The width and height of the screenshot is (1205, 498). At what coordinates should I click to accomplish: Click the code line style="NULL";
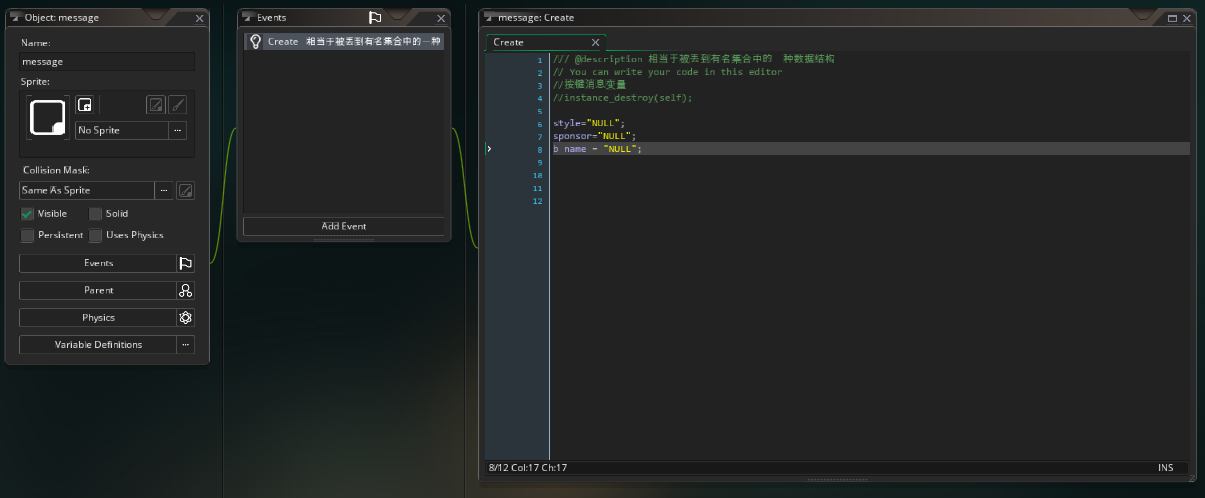click(x=588, y=122)
